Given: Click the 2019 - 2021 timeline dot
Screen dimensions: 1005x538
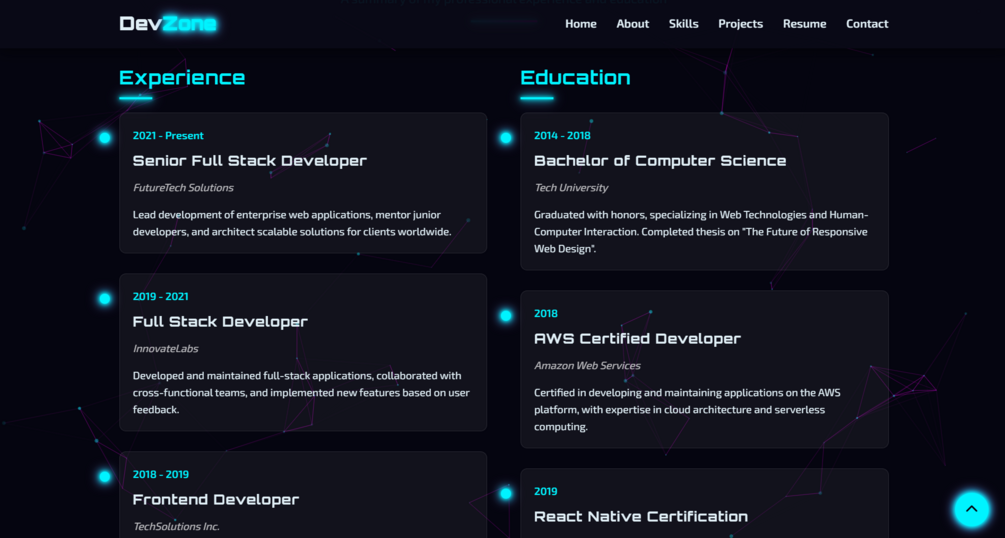Looking at the screenshot, I should click(105, 298).
